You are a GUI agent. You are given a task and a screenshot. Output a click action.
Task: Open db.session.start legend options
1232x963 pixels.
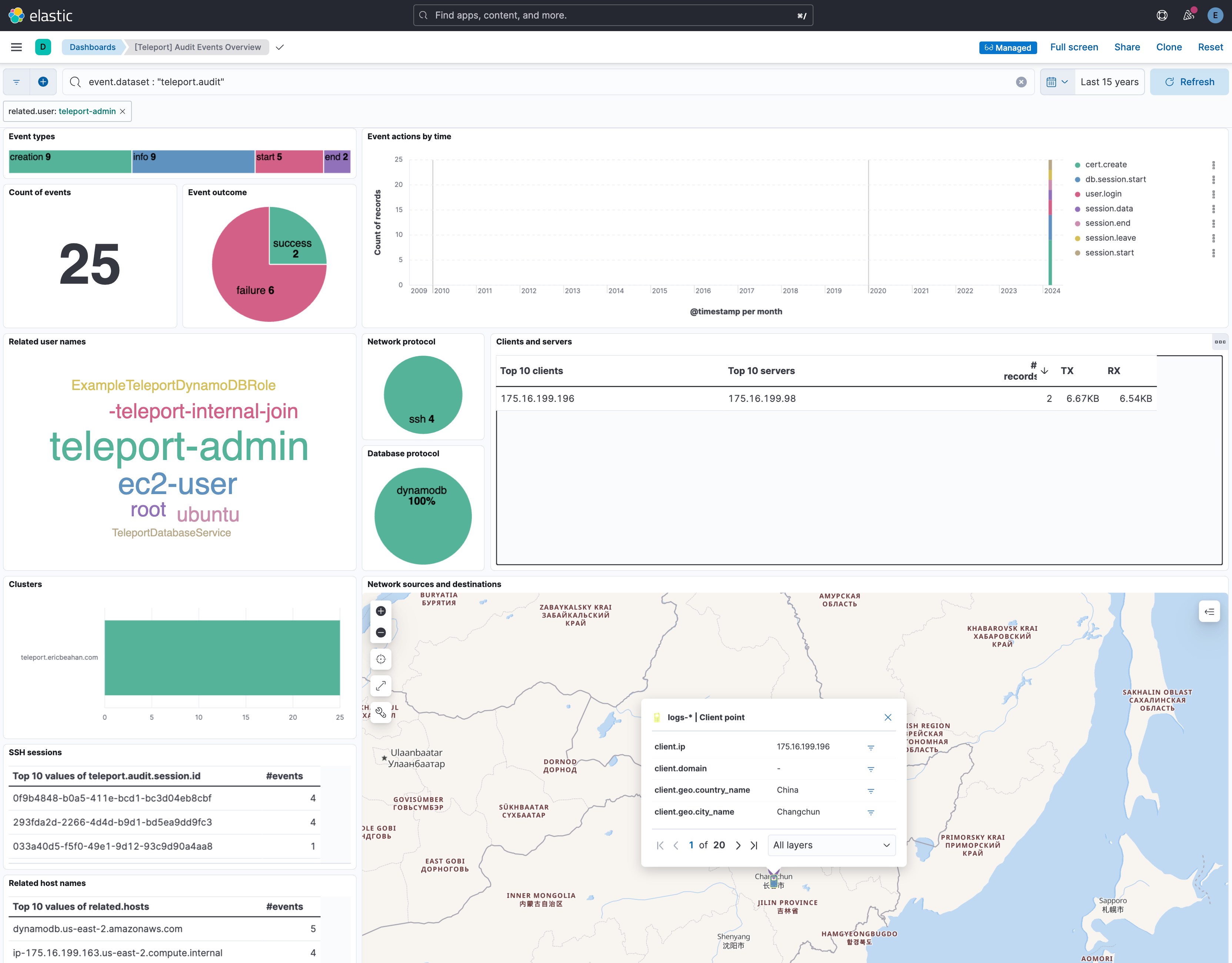(1213, 179)
